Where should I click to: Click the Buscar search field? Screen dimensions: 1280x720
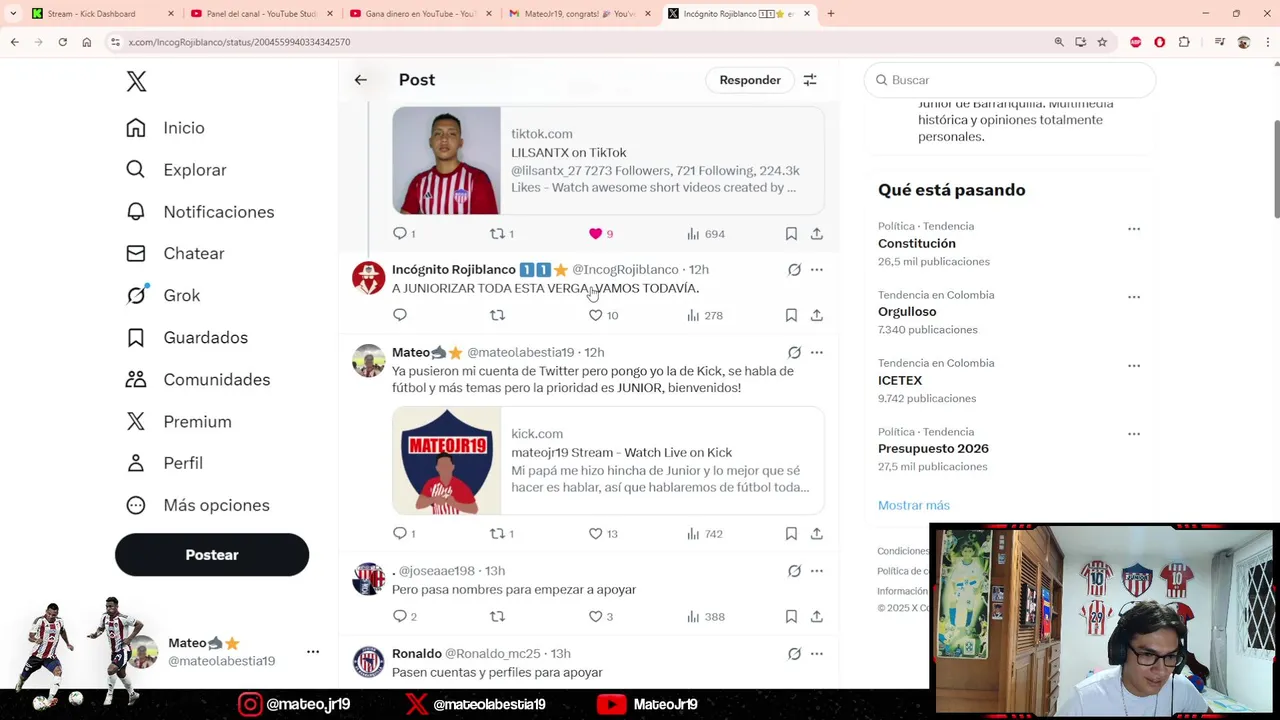point(1010,80)
